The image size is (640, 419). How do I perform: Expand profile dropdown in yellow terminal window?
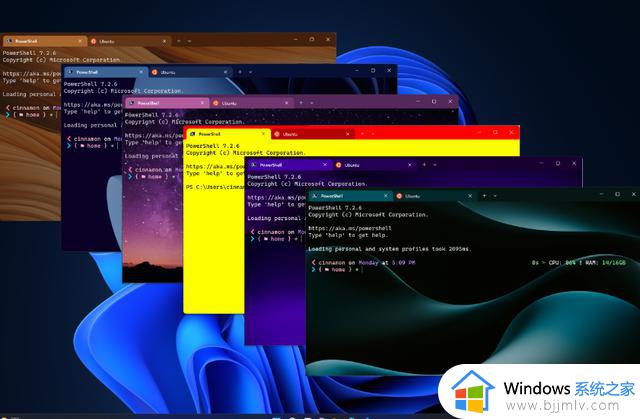[x=373, y=133]
